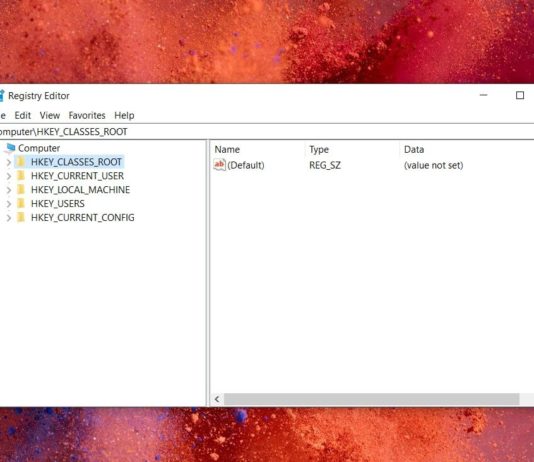Viewport: 534px width, 462px height.
Task: Open the Help menu
Action: (124, 115)
